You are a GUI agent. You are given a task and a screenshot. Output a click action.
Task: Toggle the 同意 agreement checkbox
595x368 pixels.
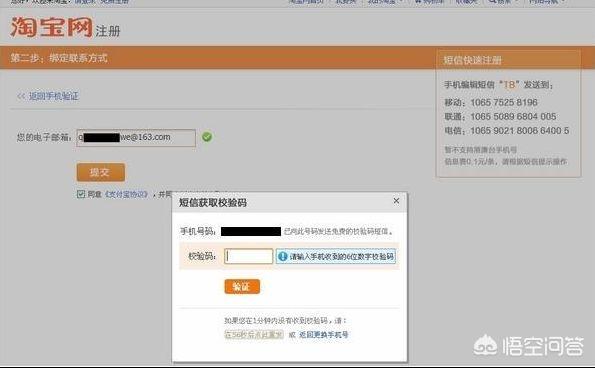[81, 194]
